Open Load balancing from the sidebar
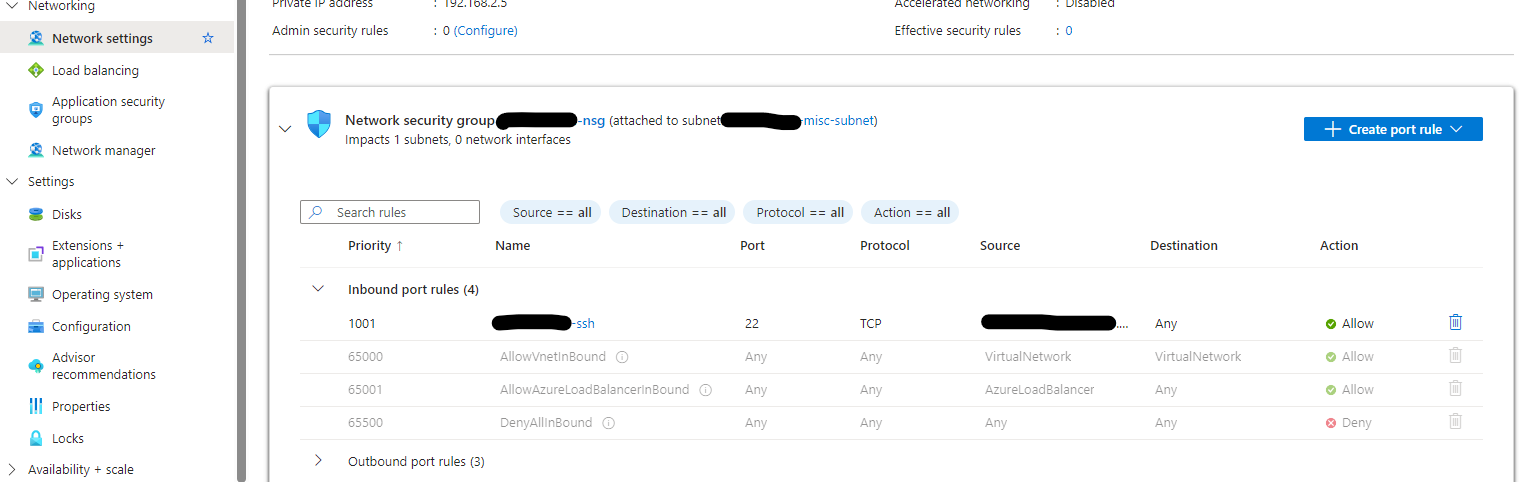1519x482 pixels. tap(95, 71)
